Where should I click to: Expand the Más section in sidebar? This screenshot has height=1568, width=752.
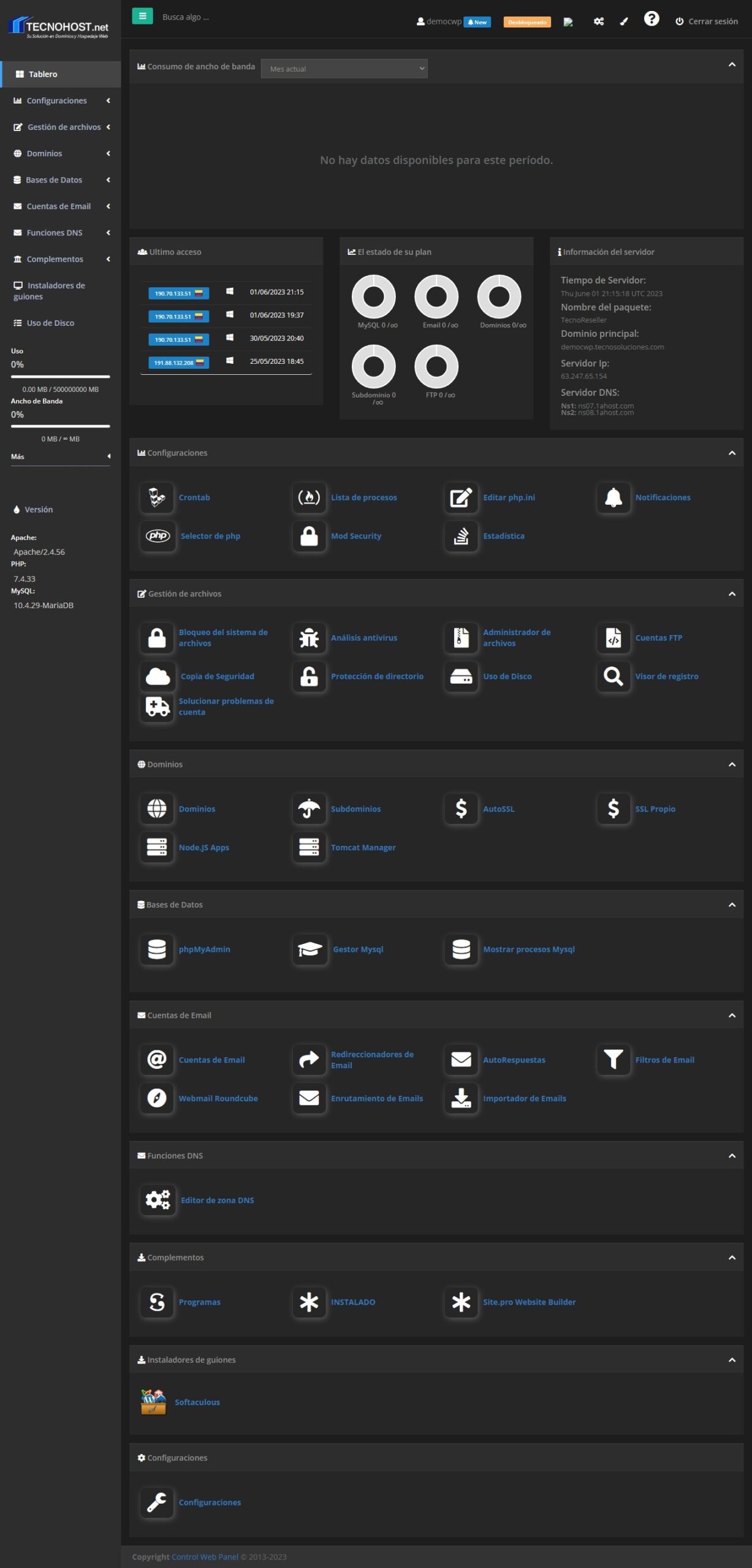click(60, 456)
